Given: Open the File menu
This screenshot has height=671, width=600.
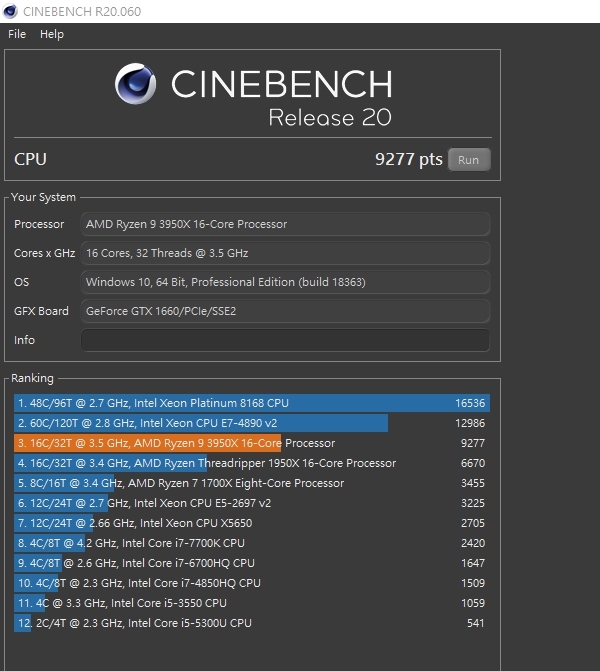Looking at the screenshot, I should pos(17,34).
